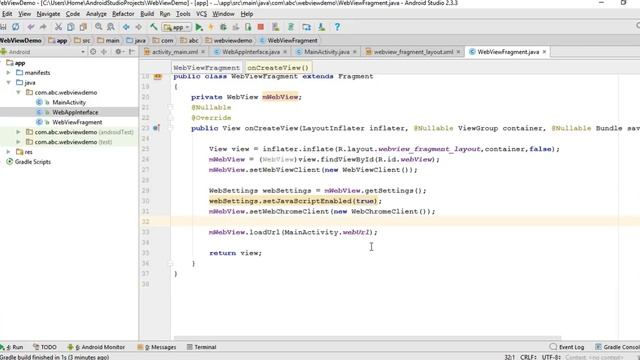Click the Make Project hammer icon

click(154, 27)
